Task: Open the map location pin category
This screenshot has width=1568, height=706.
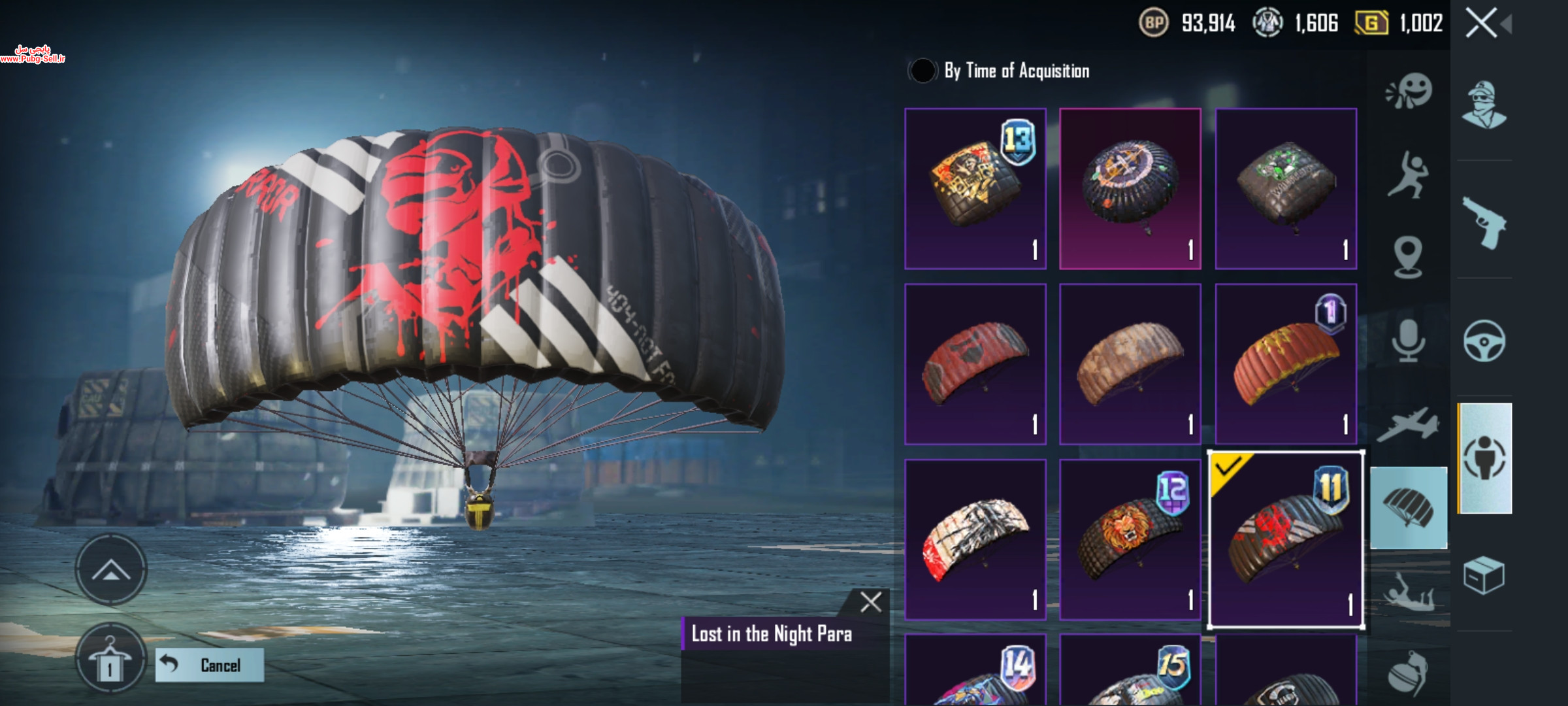Action: point(1408,257)
